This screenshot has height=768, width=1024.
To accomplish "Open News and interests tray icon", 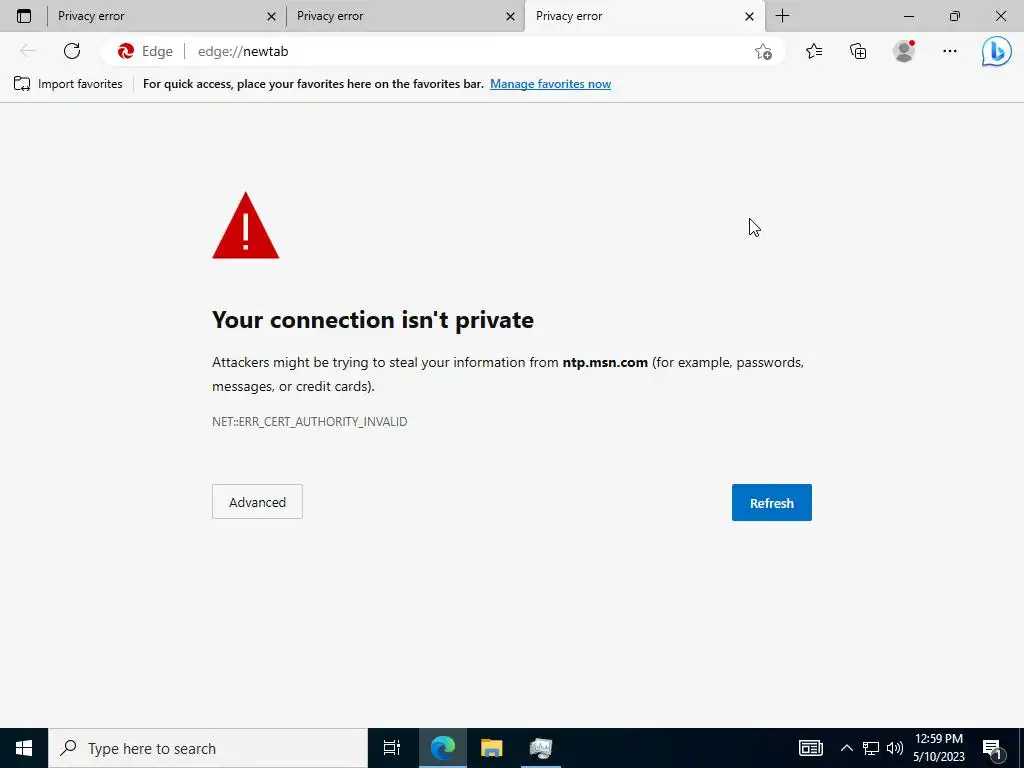I will (x=810, y=748).
